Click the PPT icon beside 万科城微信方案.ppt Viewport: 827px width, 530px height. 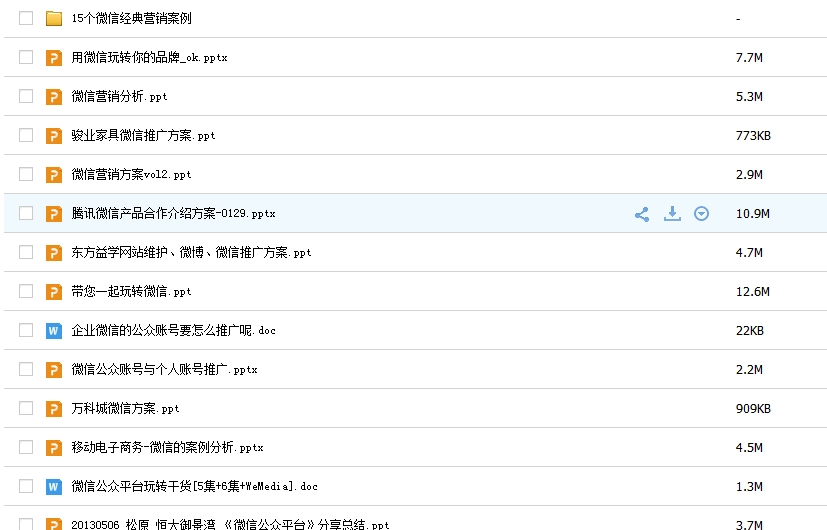tap(54, 409)
